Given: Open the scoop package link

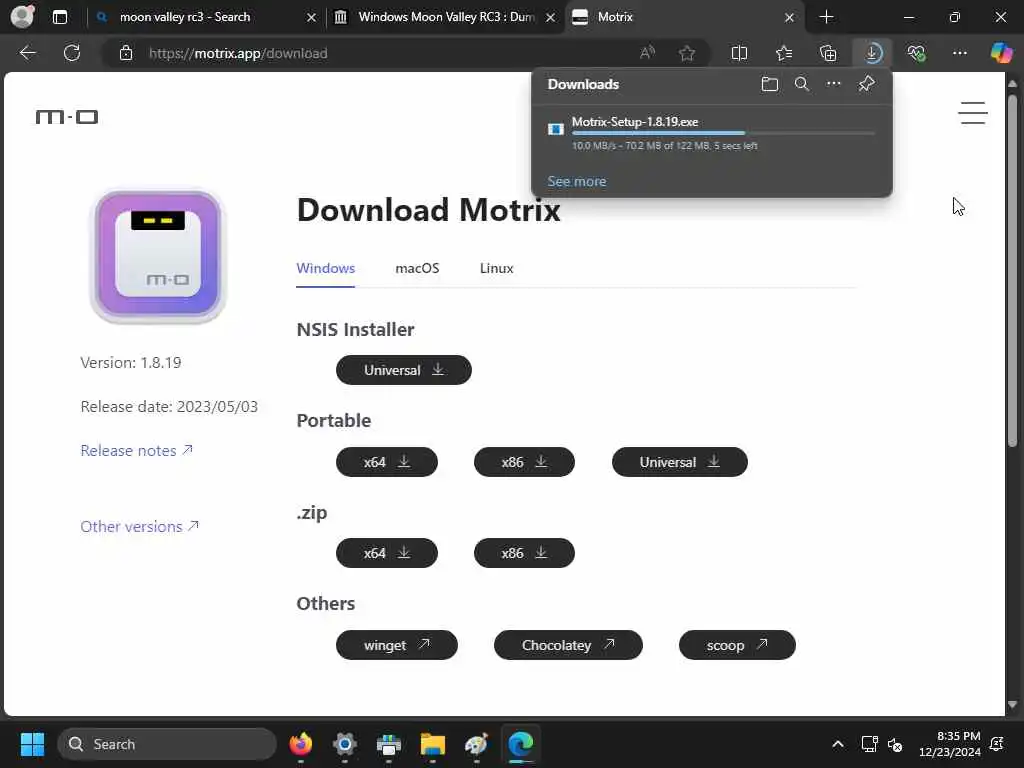Looking at the screenshot, I should pyautogui.click(x=737, y=645).
